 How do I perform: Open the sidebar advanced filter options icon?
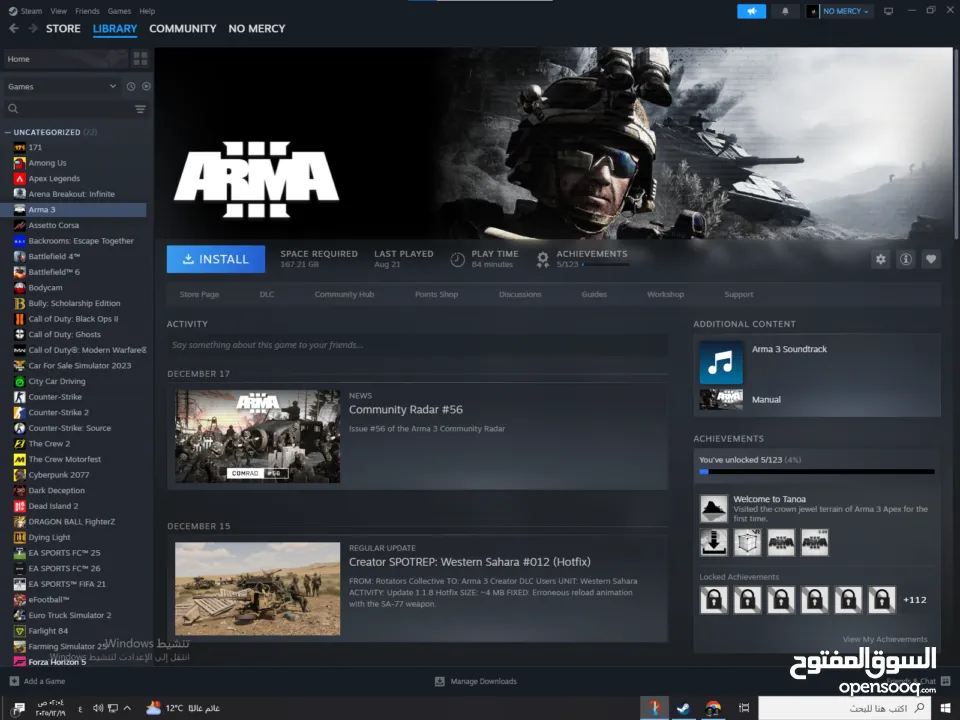click(x=140, y=109)
